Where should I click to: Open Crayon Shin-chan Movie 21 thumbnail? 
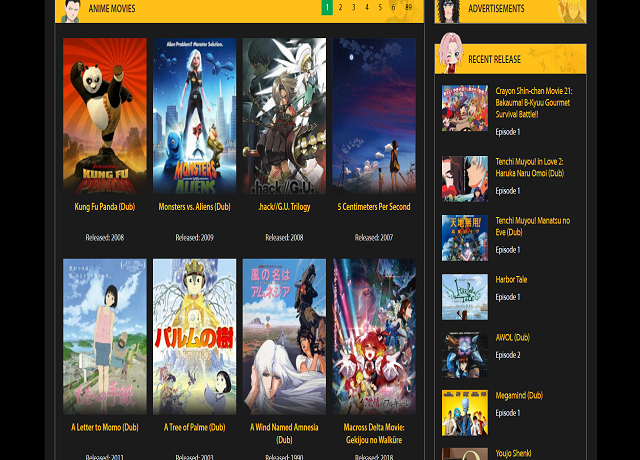[465, 108]
